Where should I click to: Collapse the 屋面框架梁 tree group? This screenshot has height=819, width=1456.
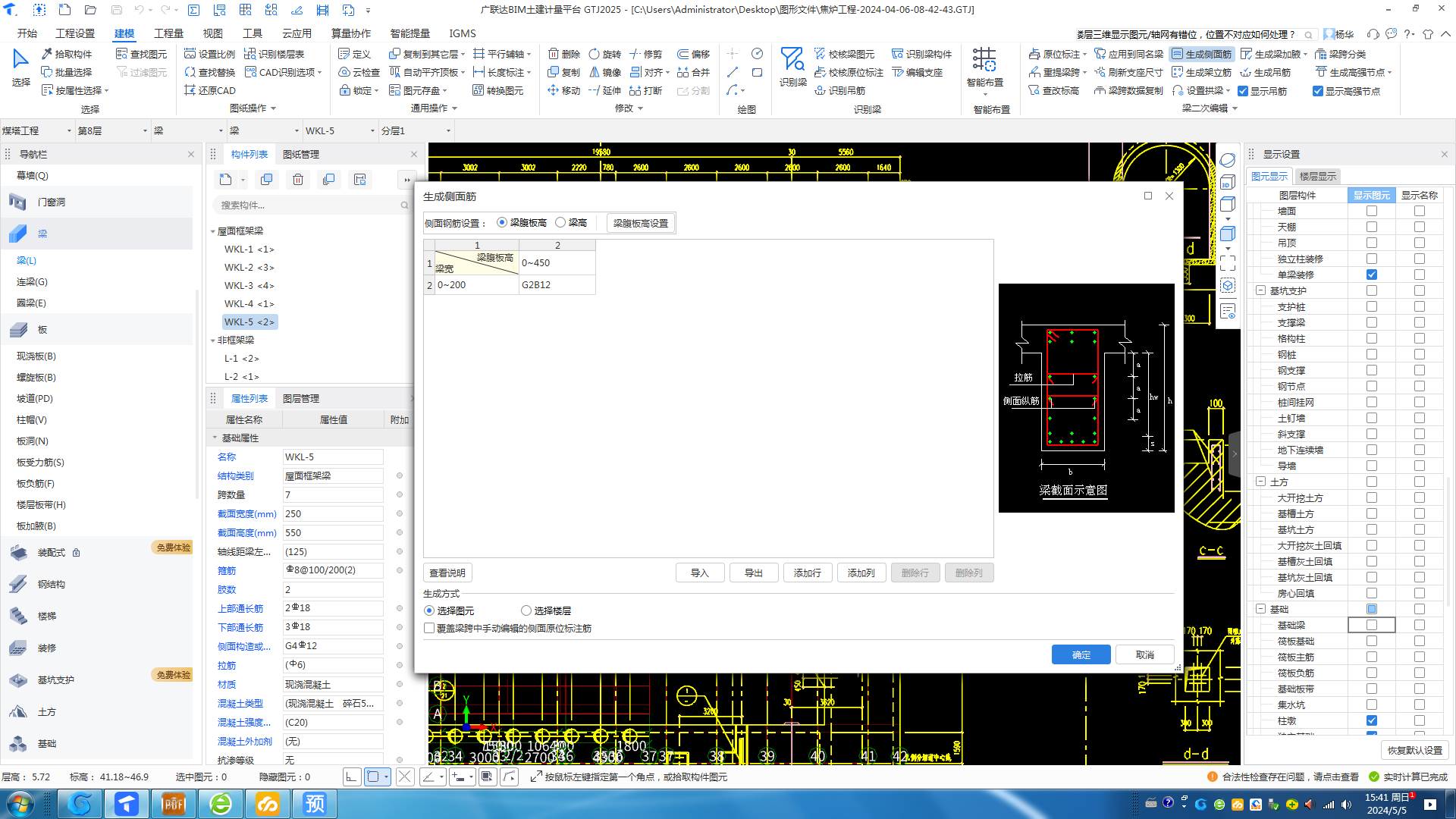coord(213,231)
